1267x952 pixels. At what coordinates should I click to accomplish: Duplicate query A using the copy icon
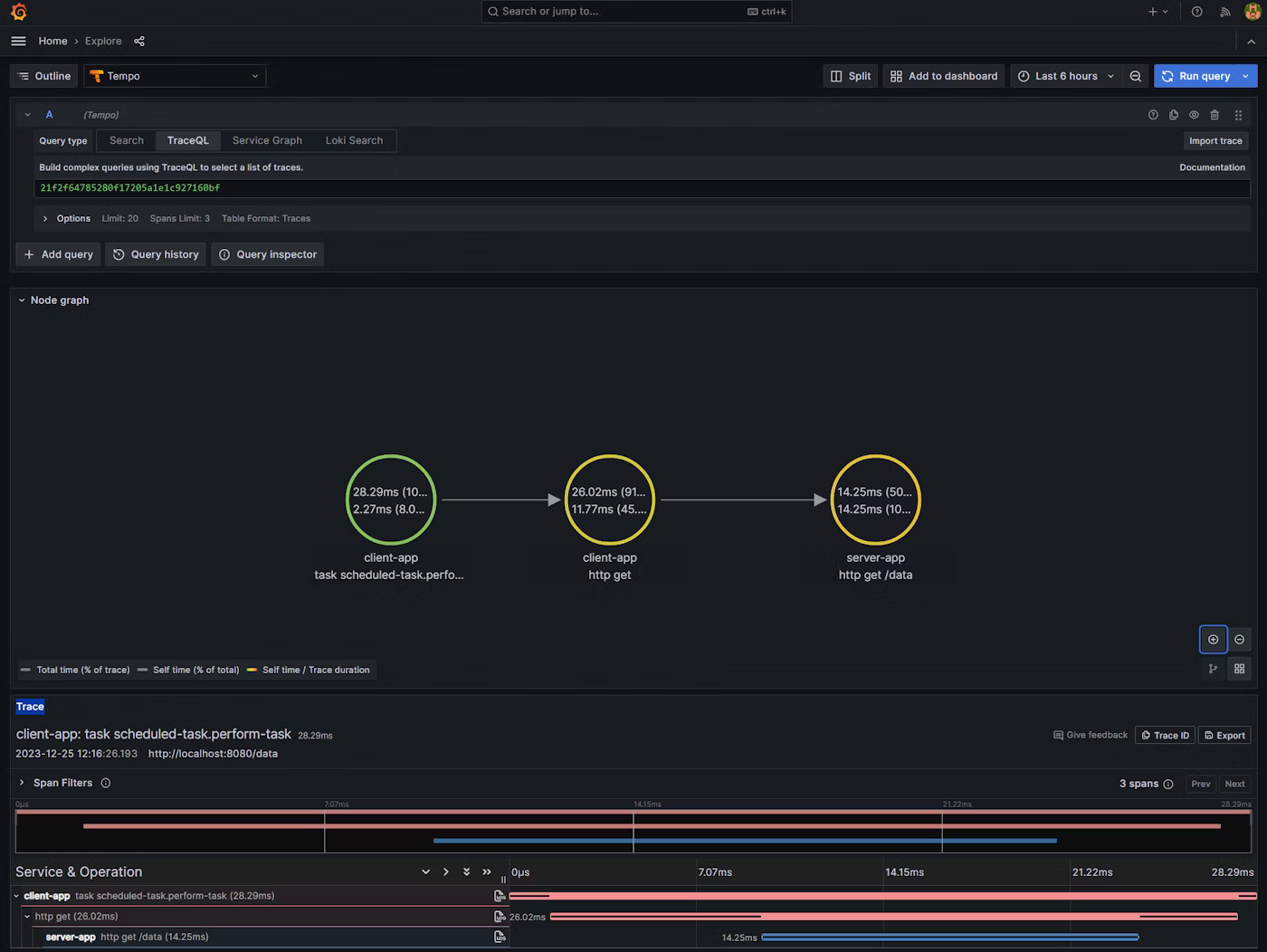pyautogui.click(x=1174, y=115)
